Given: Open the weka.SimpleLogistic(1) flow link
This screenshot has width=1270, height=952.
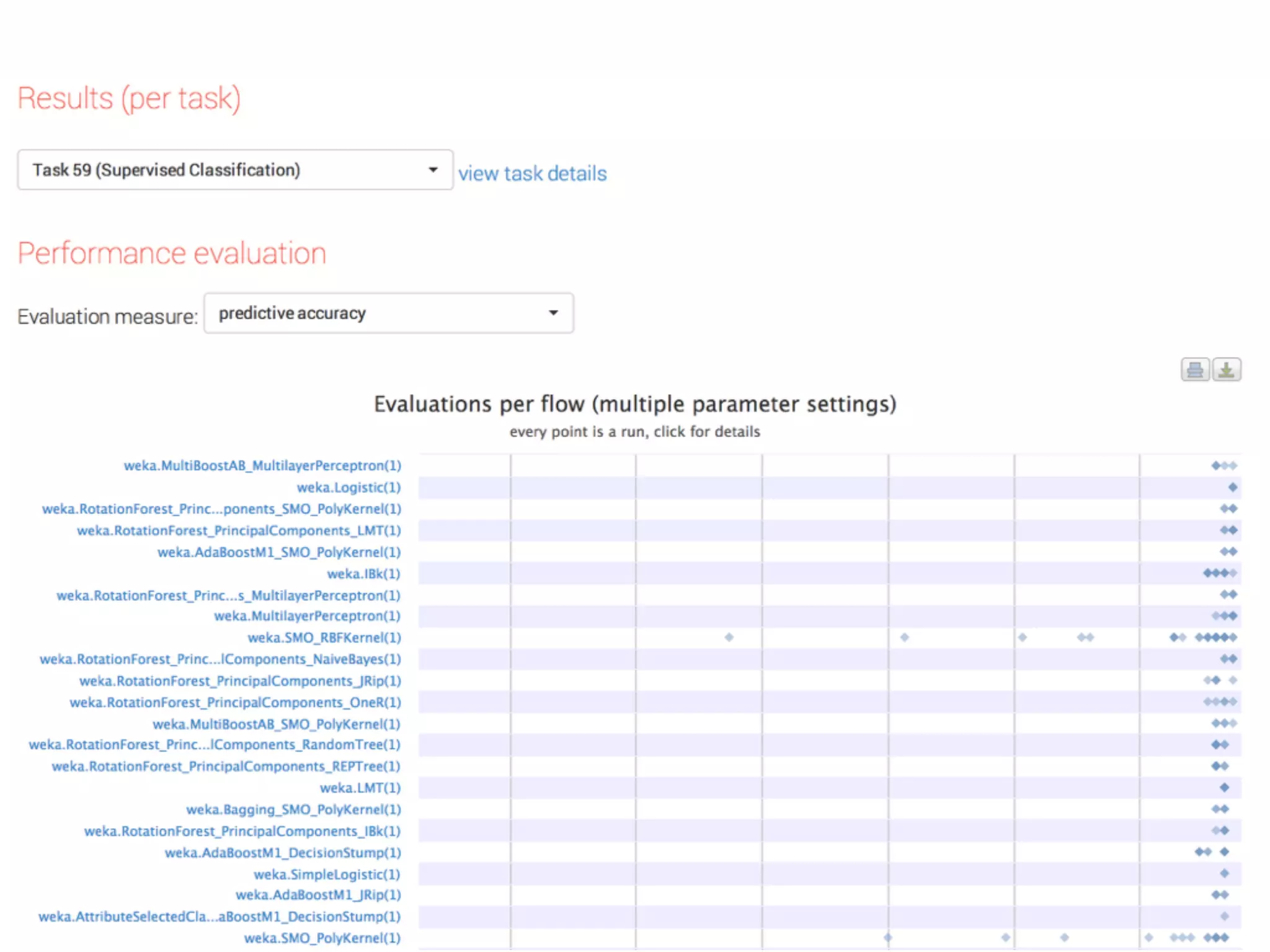Looking at the screenshot, I should [327, 875].
